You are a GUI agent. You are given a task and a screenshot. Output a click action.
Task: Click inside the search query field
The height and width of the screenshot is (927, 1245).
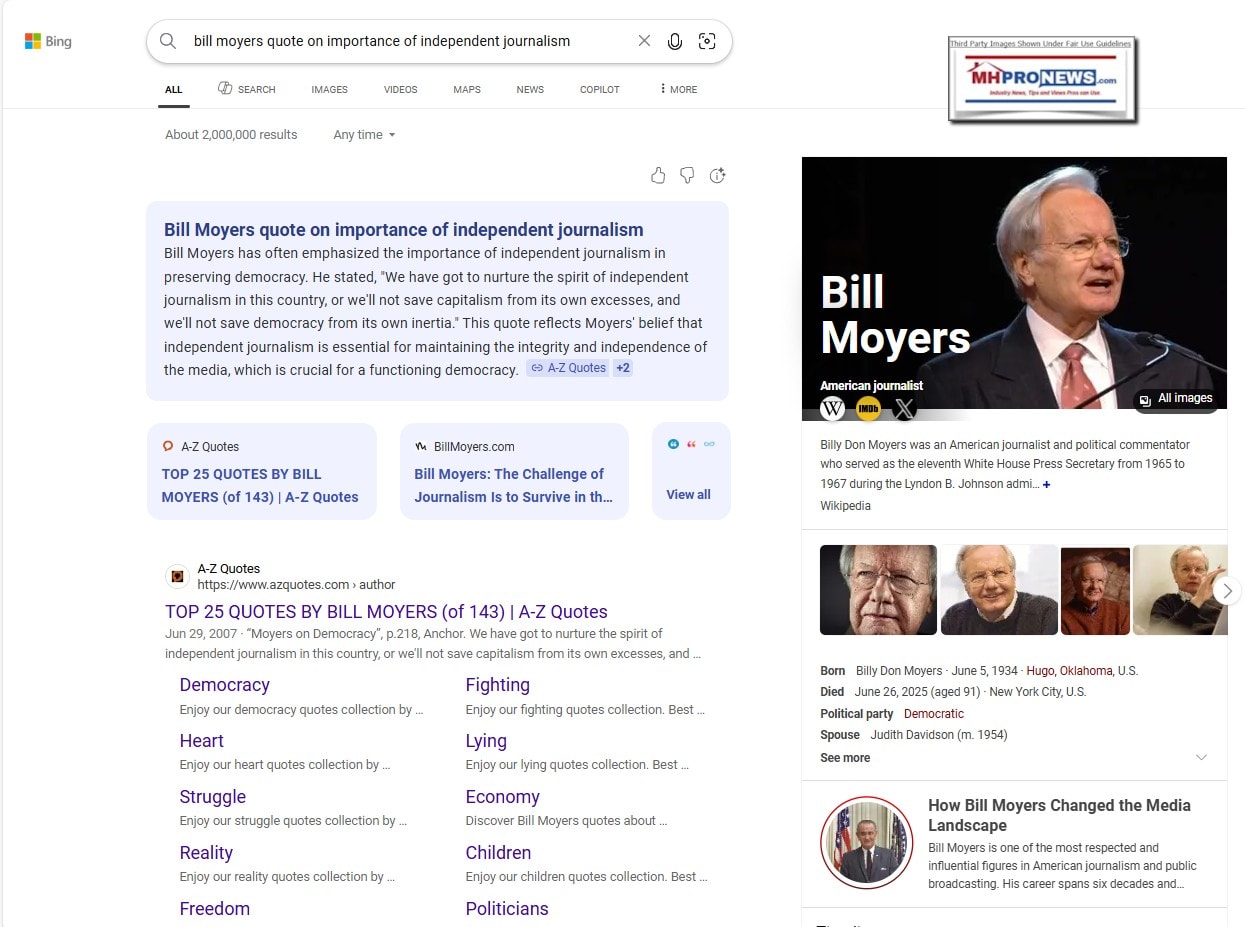pyautogui.click(x=410, y=41)
